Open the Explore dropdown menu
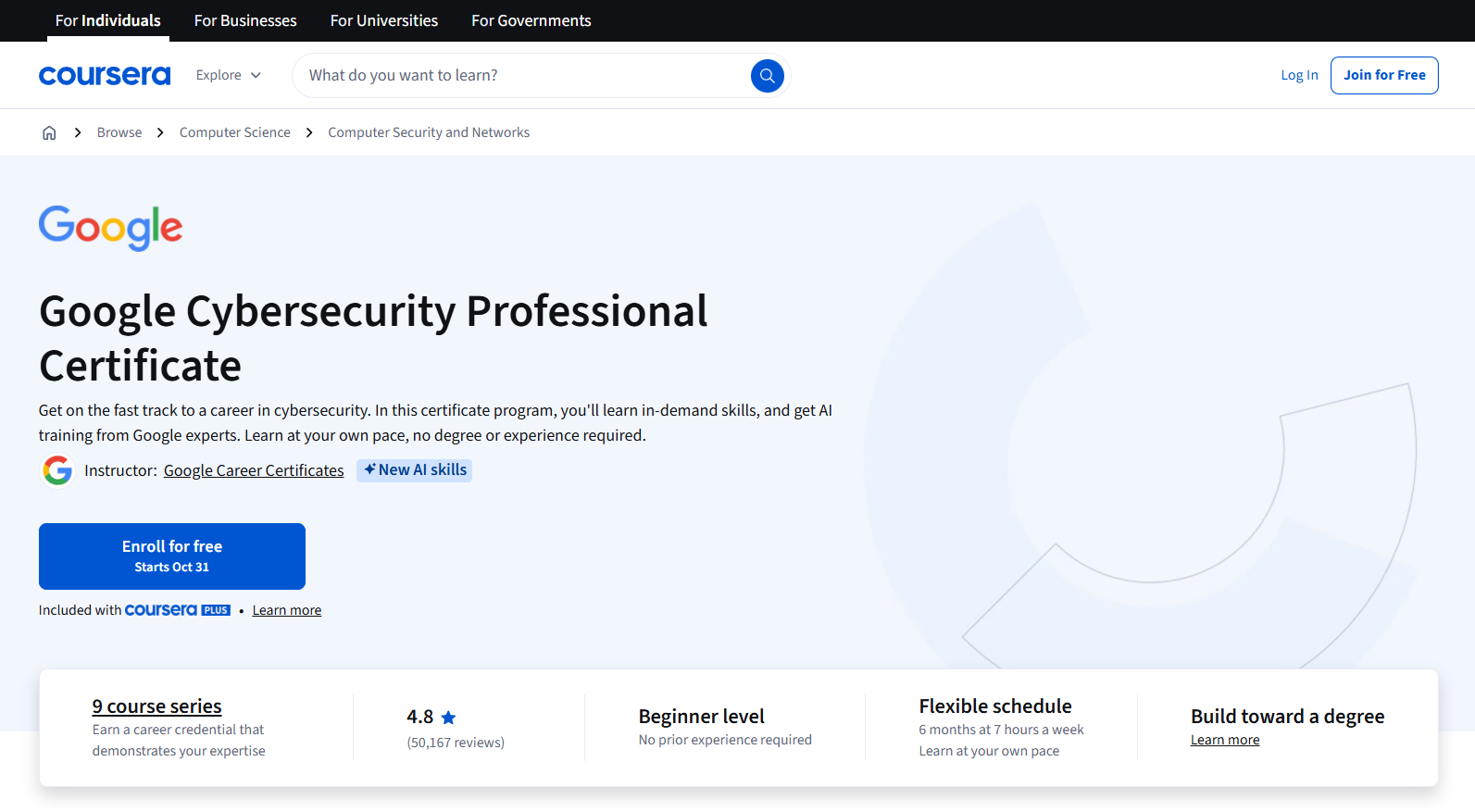1475x812 pixels. 229,75
